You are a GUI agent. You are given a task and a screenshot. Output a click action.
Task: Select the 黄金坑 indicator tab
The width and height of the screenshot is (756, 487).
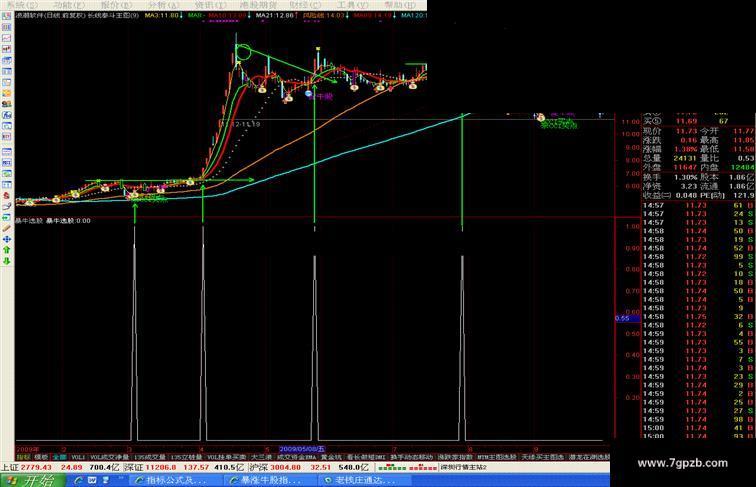click(x=331, y=457)
